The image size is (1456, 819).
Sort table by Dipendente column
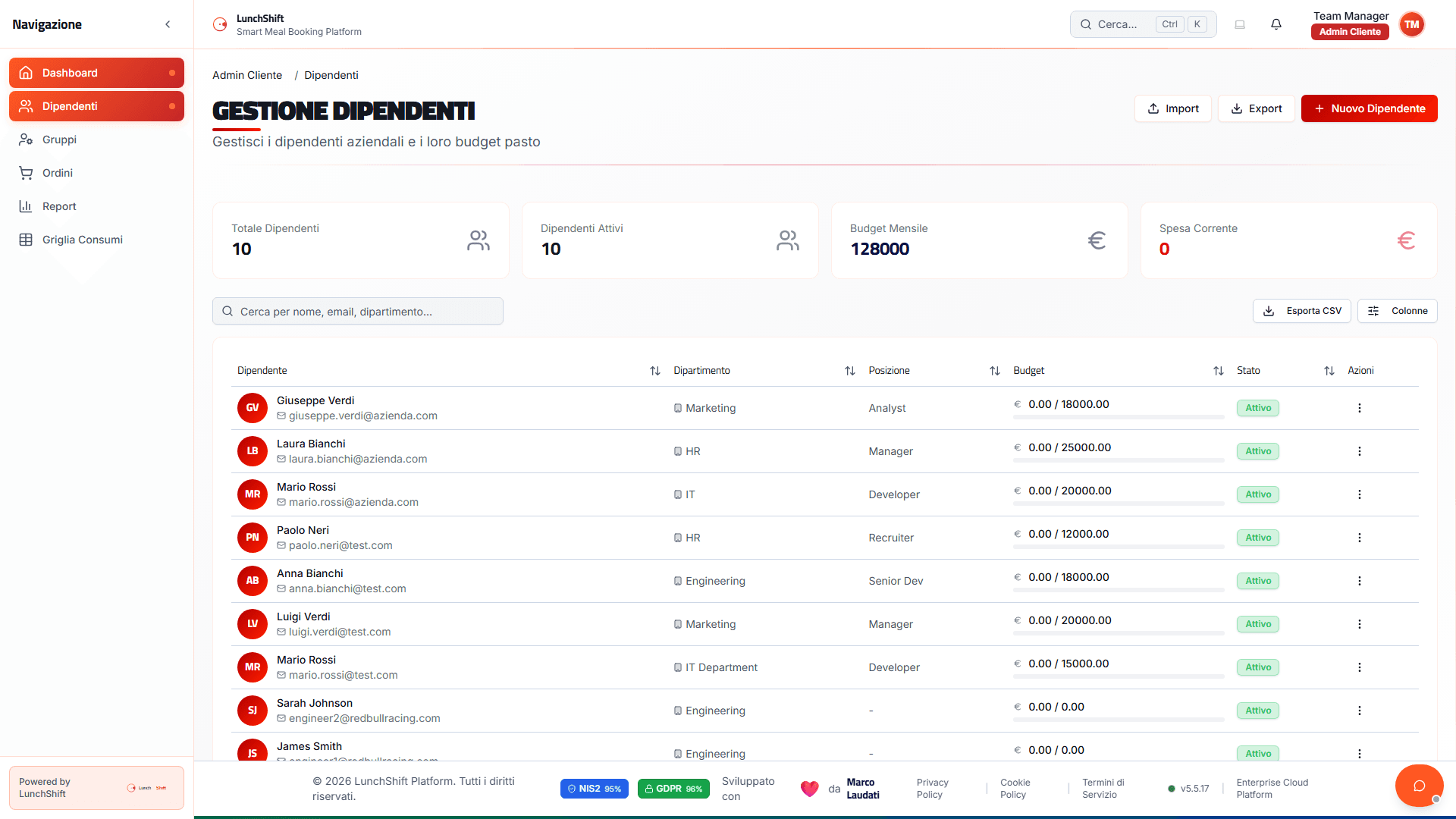tap(654, 371)
